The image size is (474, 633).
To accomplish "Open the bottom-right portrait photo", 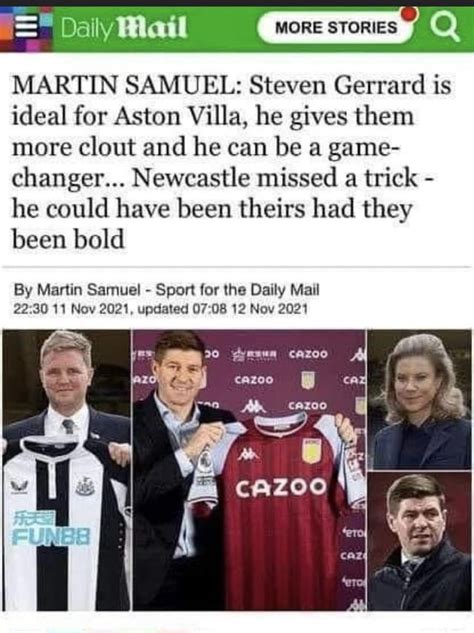I will pyautogui.click(x=420, y=541).
